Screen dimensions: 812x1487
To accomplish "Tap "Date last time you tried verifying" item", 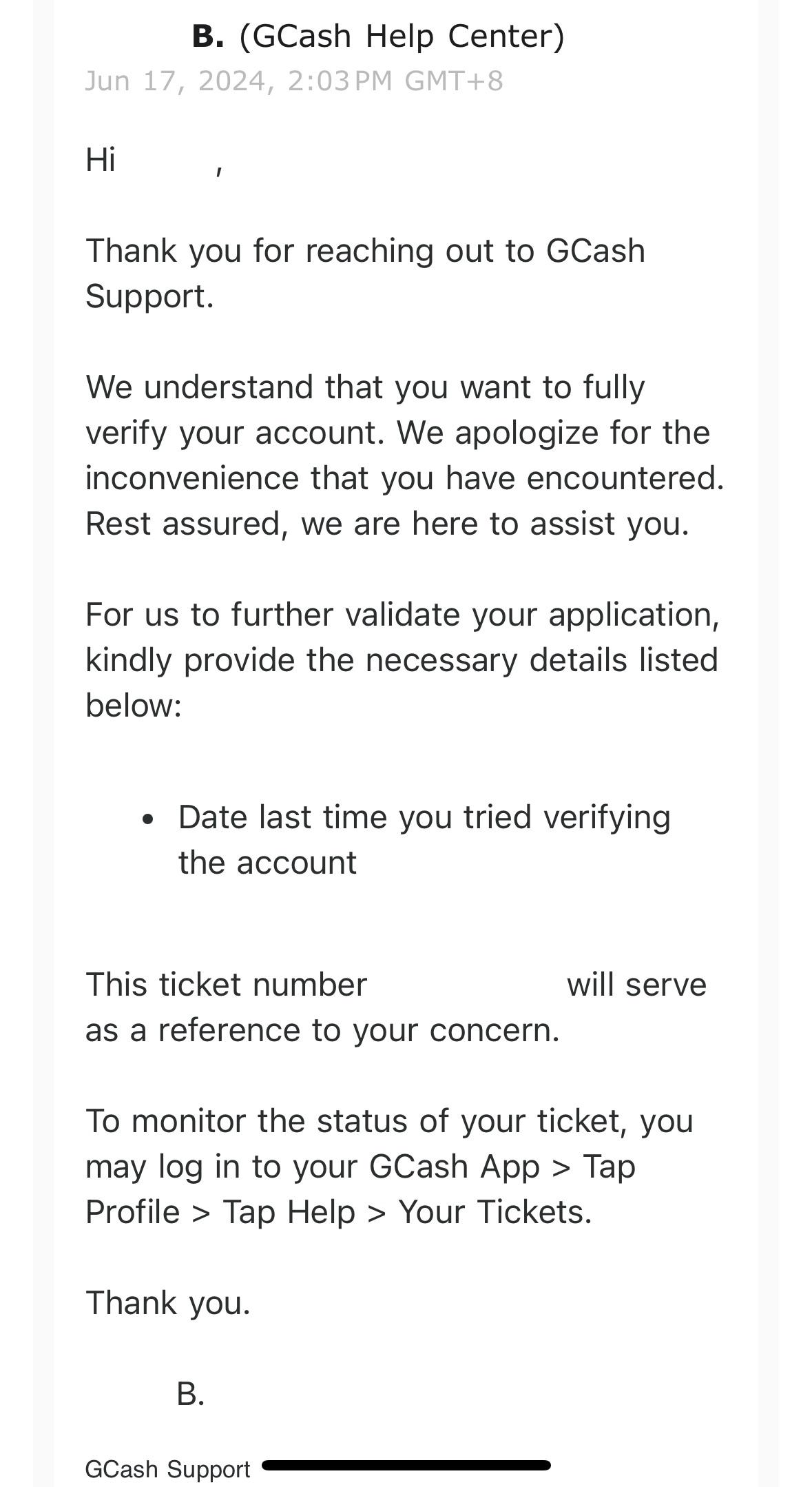I will [x=424, y=818].
